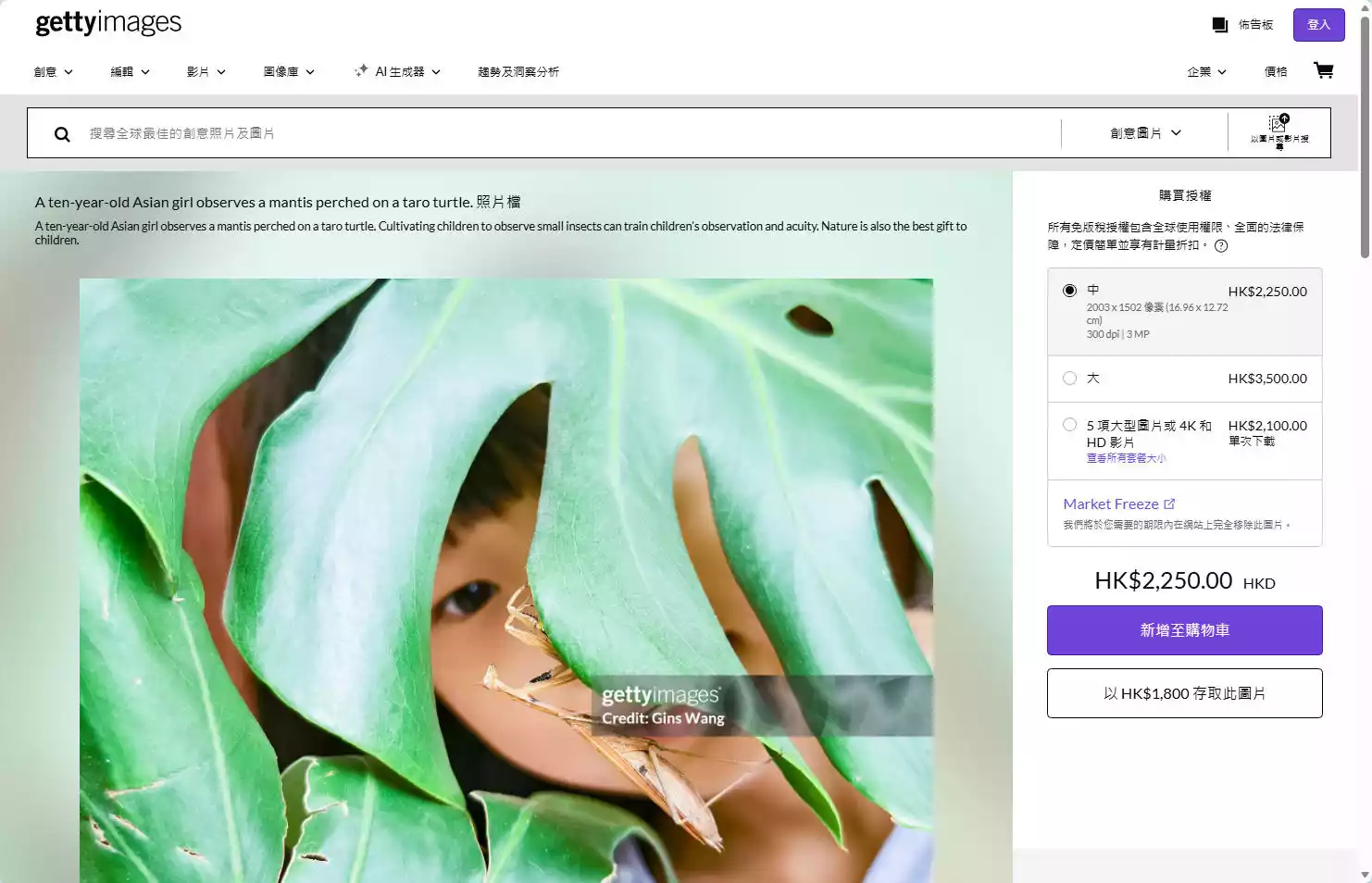
Task: Click 查看所有套餐大小 link
Action: [1126, 458]
